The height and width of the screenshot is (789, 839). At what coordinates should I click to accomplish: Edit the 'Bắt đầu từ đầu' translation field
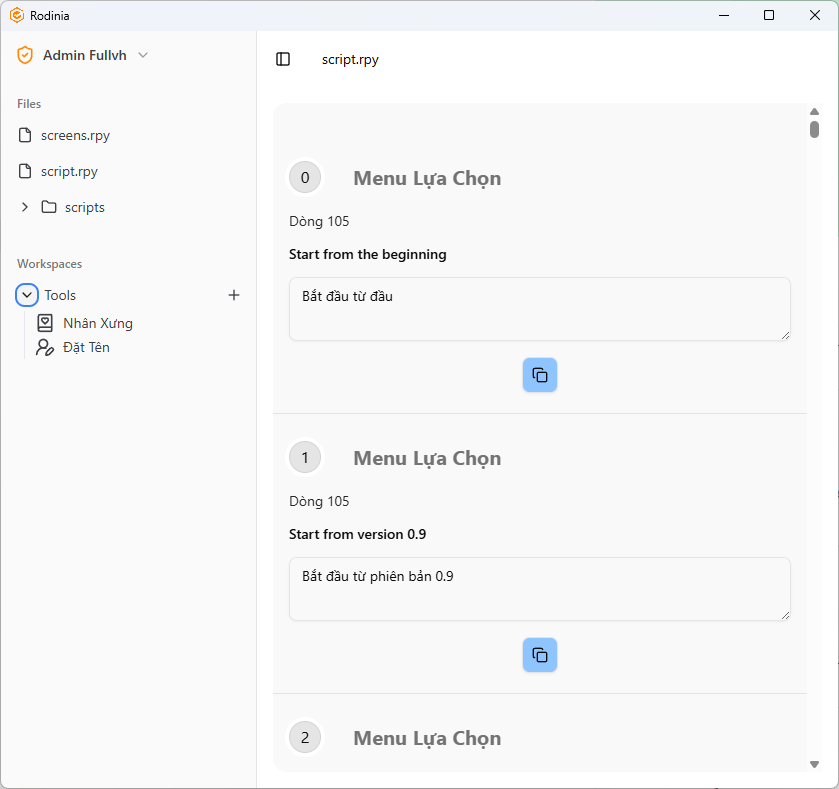(539, 309)
